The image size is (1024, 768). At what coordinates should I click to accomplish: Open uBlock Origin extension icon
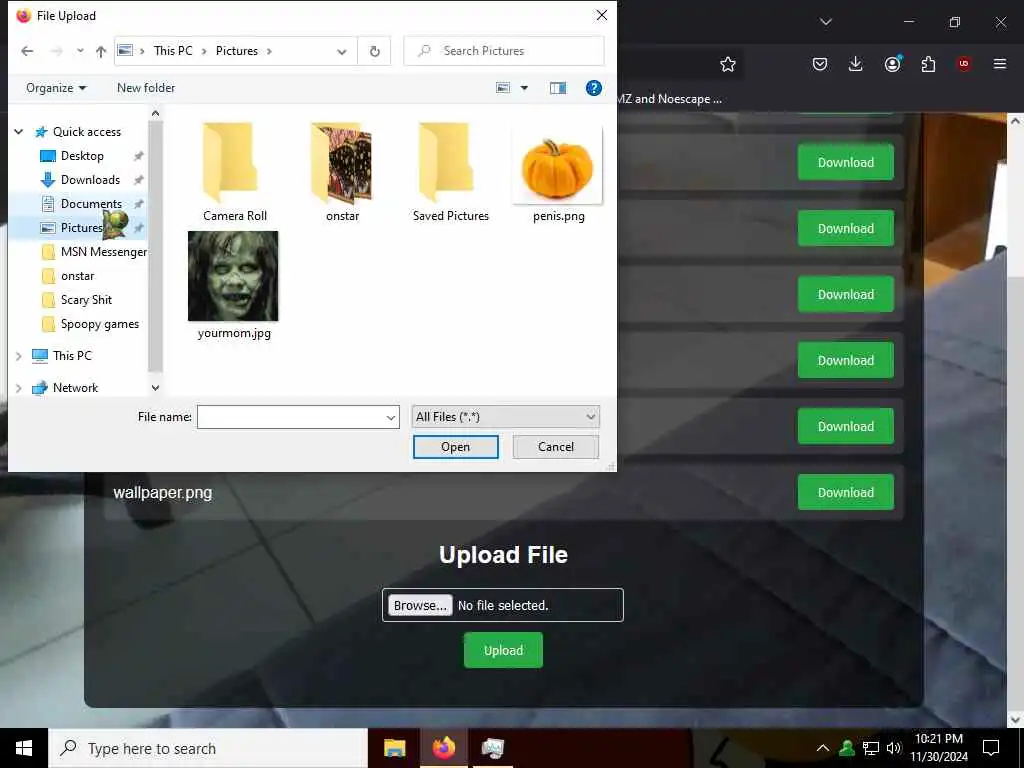coord(964,64)
